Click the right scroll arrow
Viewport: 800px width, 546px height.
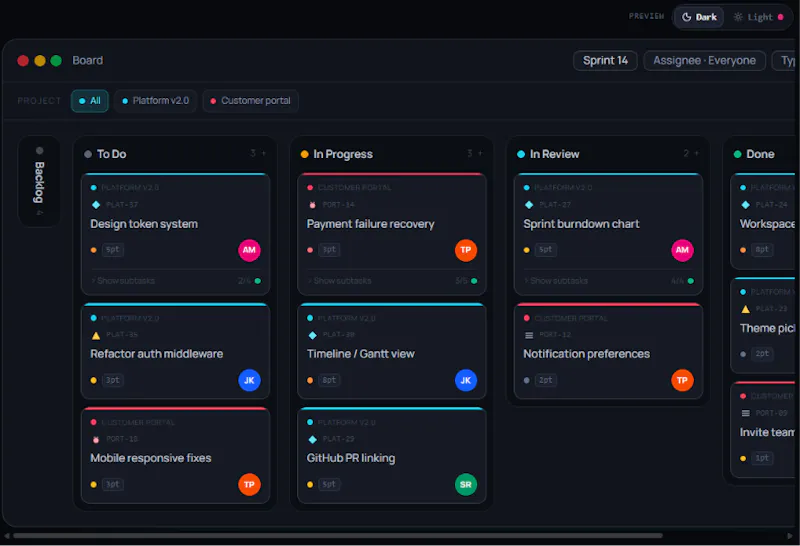(x=790, y=536)
